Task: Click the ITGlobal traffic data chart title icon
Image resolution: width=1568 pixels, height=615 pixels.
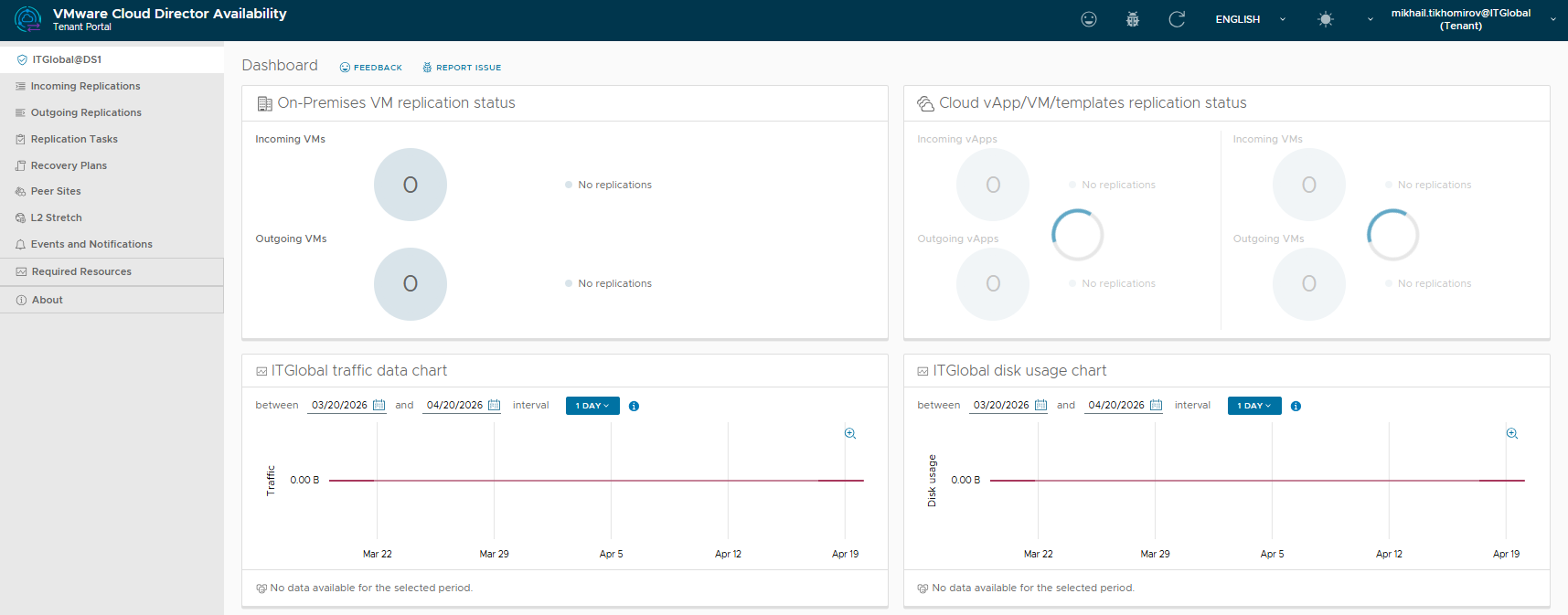Action: tap(261, 371)
